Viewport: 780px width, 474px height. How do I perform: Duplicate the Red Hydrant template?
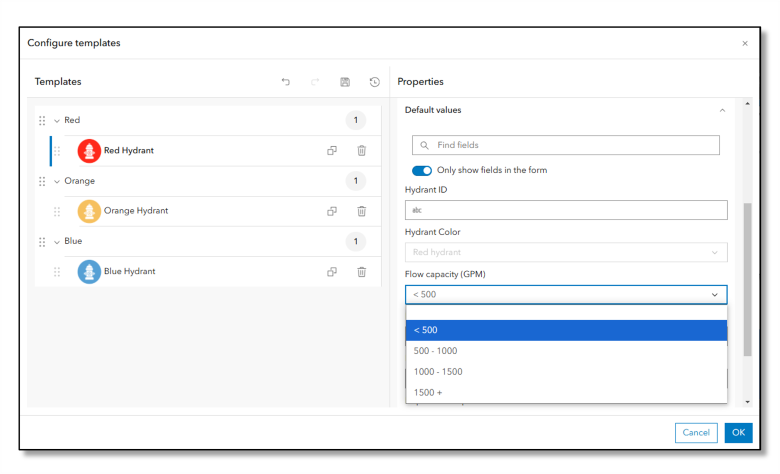click(x=332, y=150)
